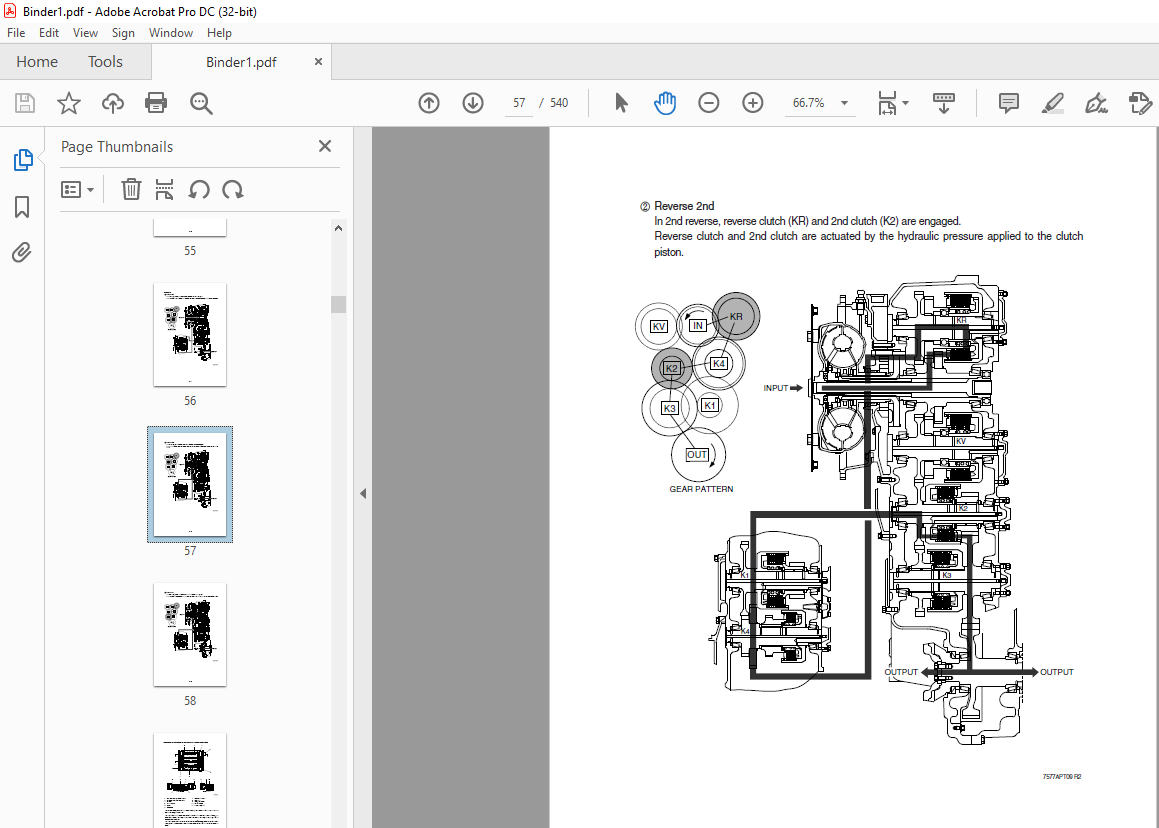The height and width of the screenshot is (828, 1159).
Task: Select the Binder1.pdf document tab
Action: [x=241, y=62]
